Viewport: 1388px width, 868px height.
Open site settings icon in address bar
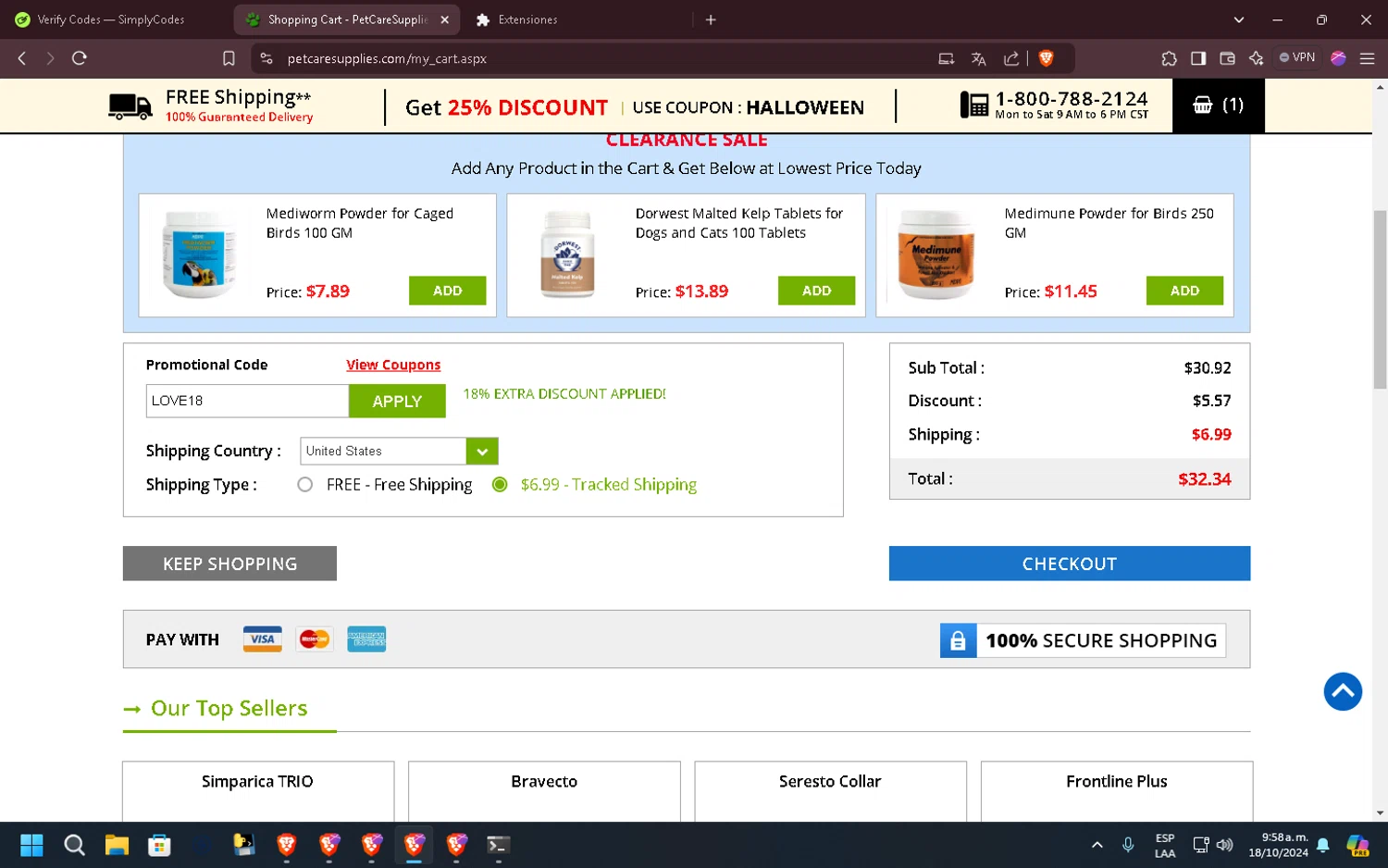(x=266, y=58)
